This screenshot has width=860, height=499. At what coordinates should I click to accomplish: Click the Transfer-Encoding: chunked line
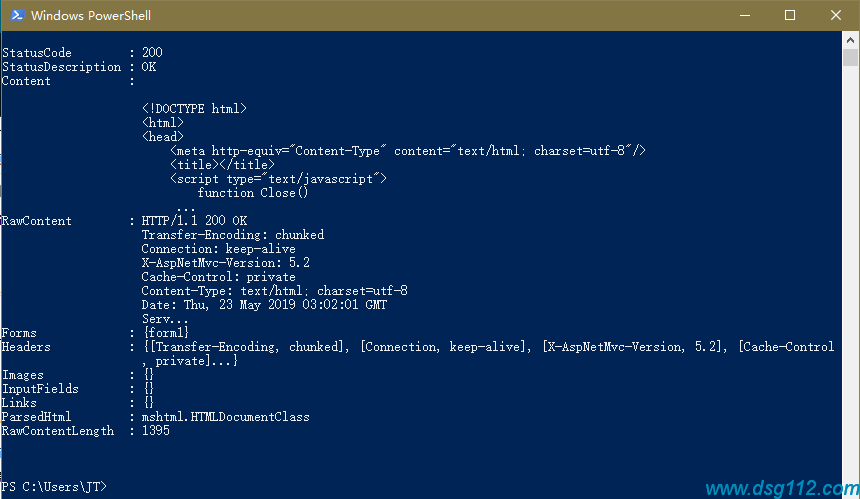point(233,235)
